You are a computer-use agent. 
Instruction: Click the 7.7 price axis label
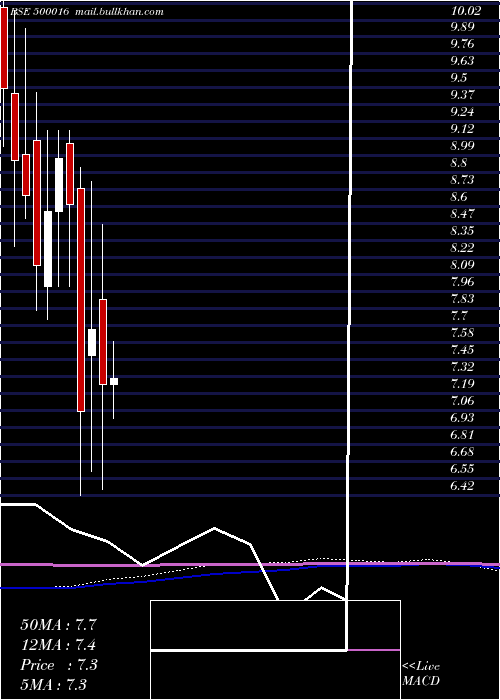(x=459, y=316)
